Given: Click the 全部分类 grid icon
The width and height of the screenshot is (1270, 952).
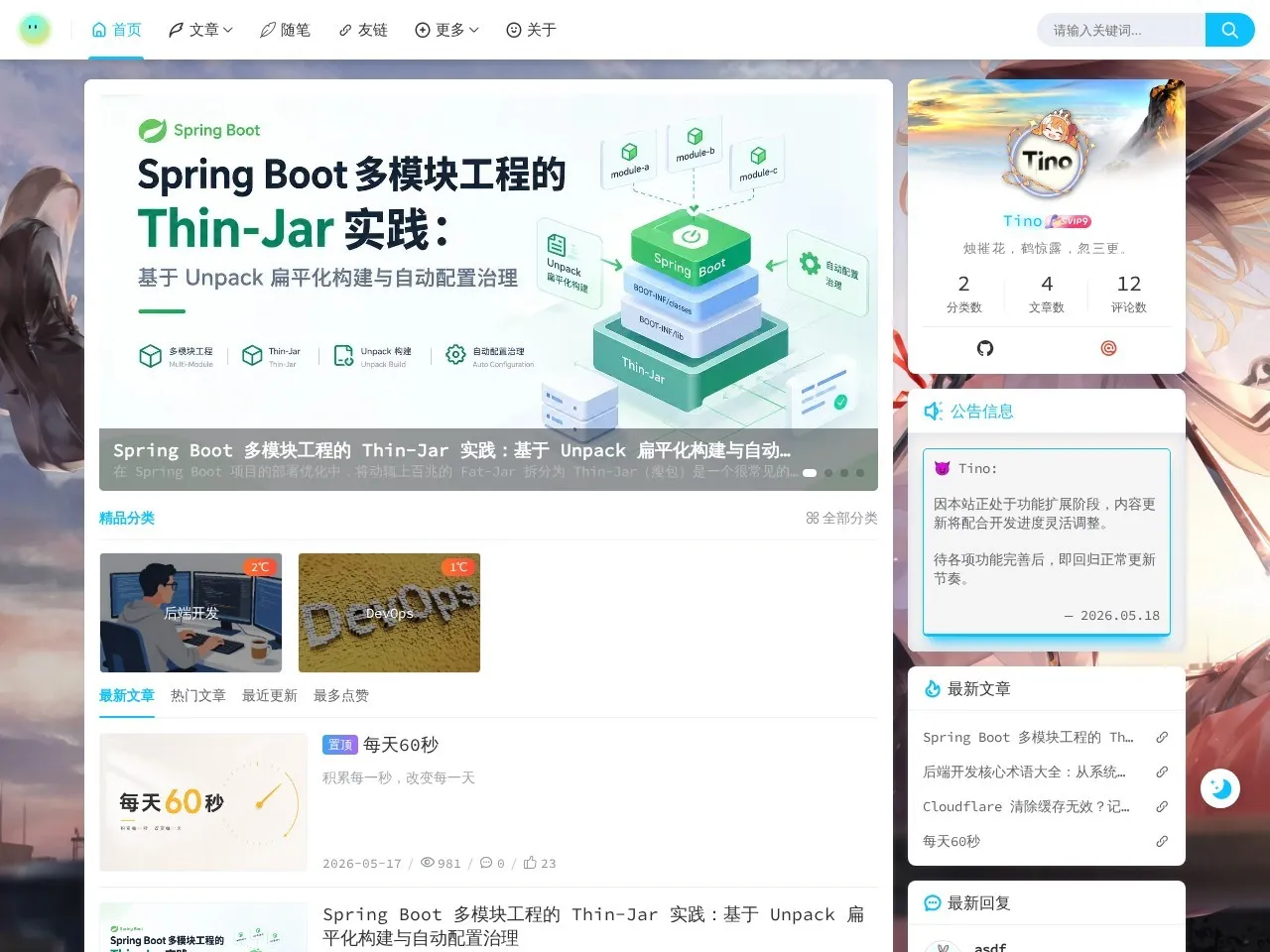Looking at the screenshot, I should pos(813,518).
